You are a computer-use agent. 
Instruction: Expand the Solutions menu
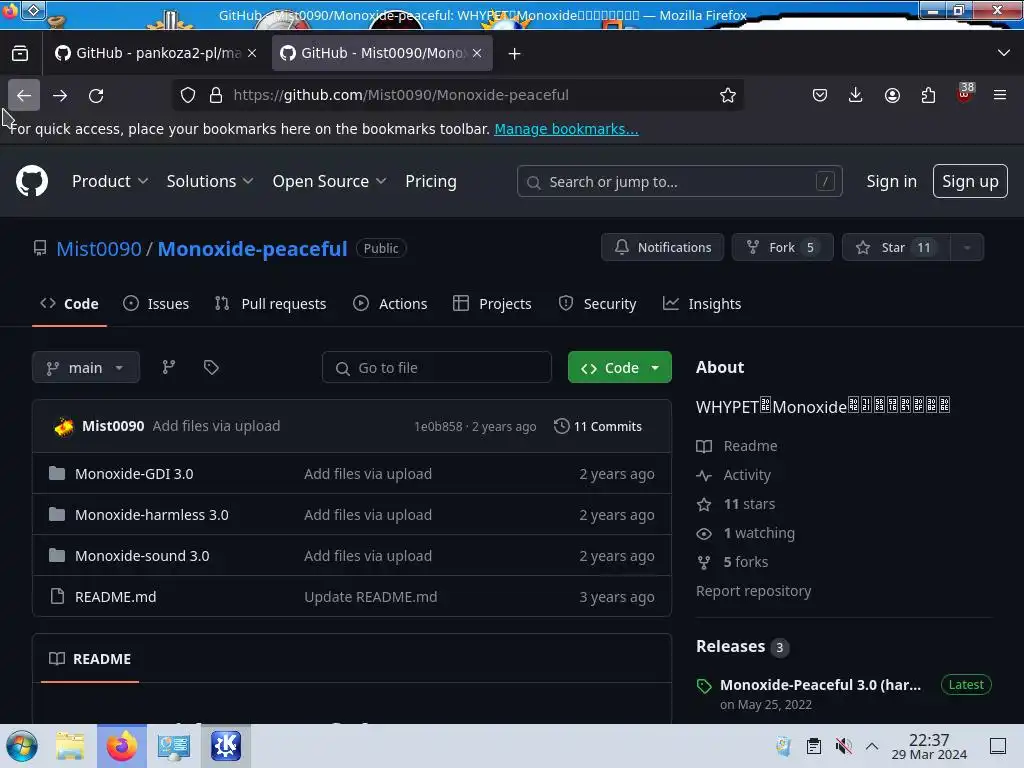point(210,182)
